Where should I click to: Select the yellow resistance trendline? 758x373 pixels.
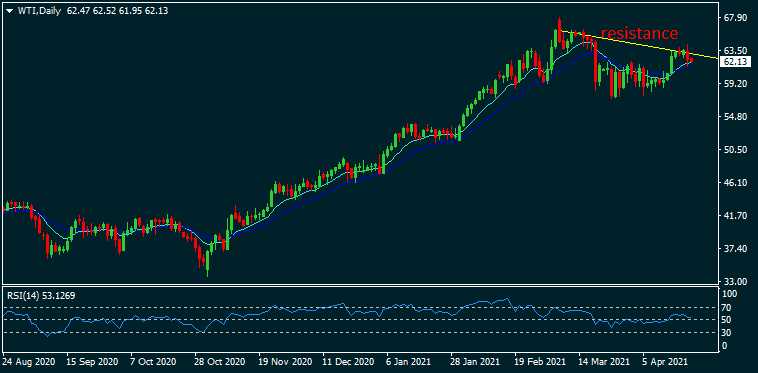point(638,44)
